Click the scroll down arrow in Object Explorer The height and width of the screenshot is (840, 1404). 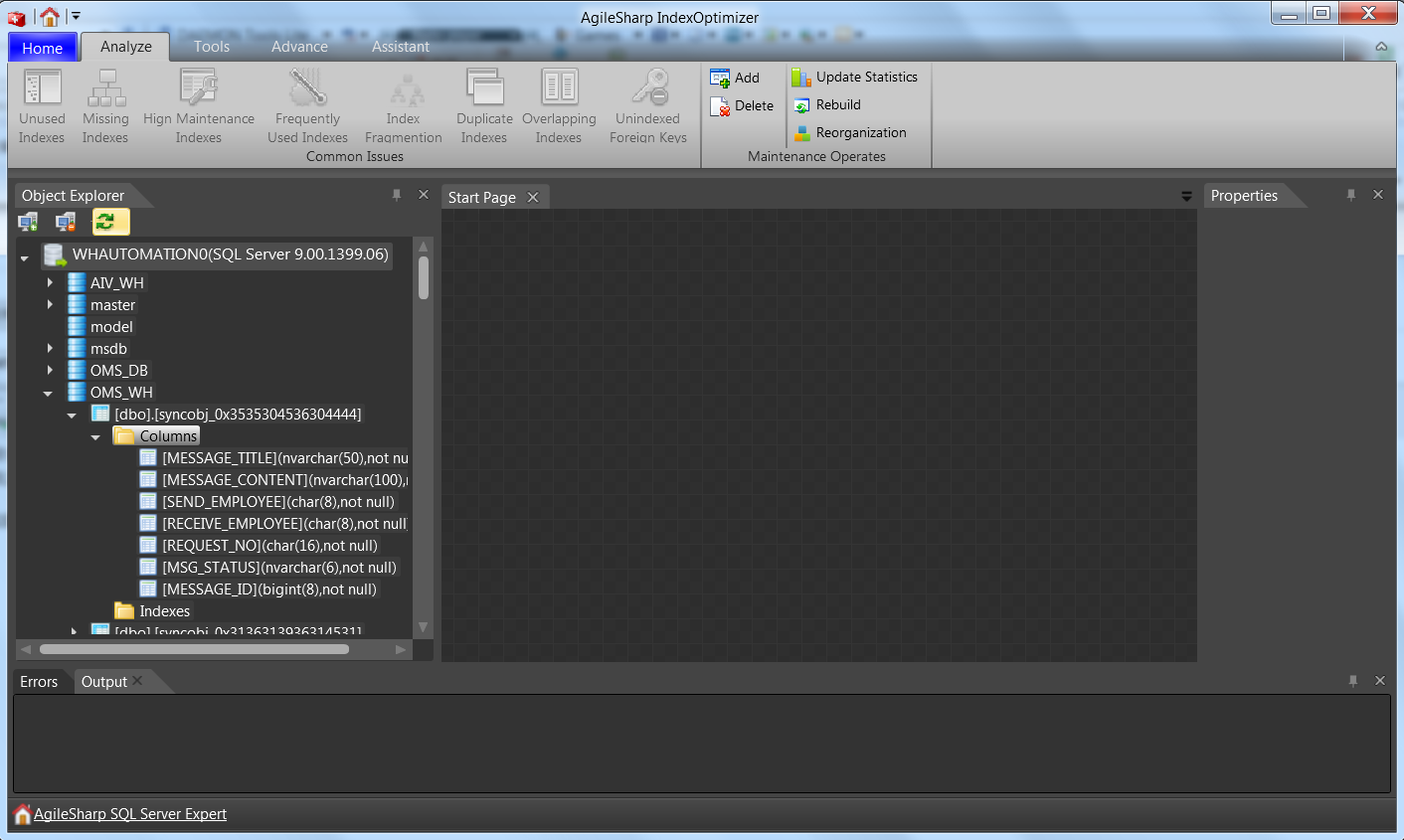pos(424,627)
